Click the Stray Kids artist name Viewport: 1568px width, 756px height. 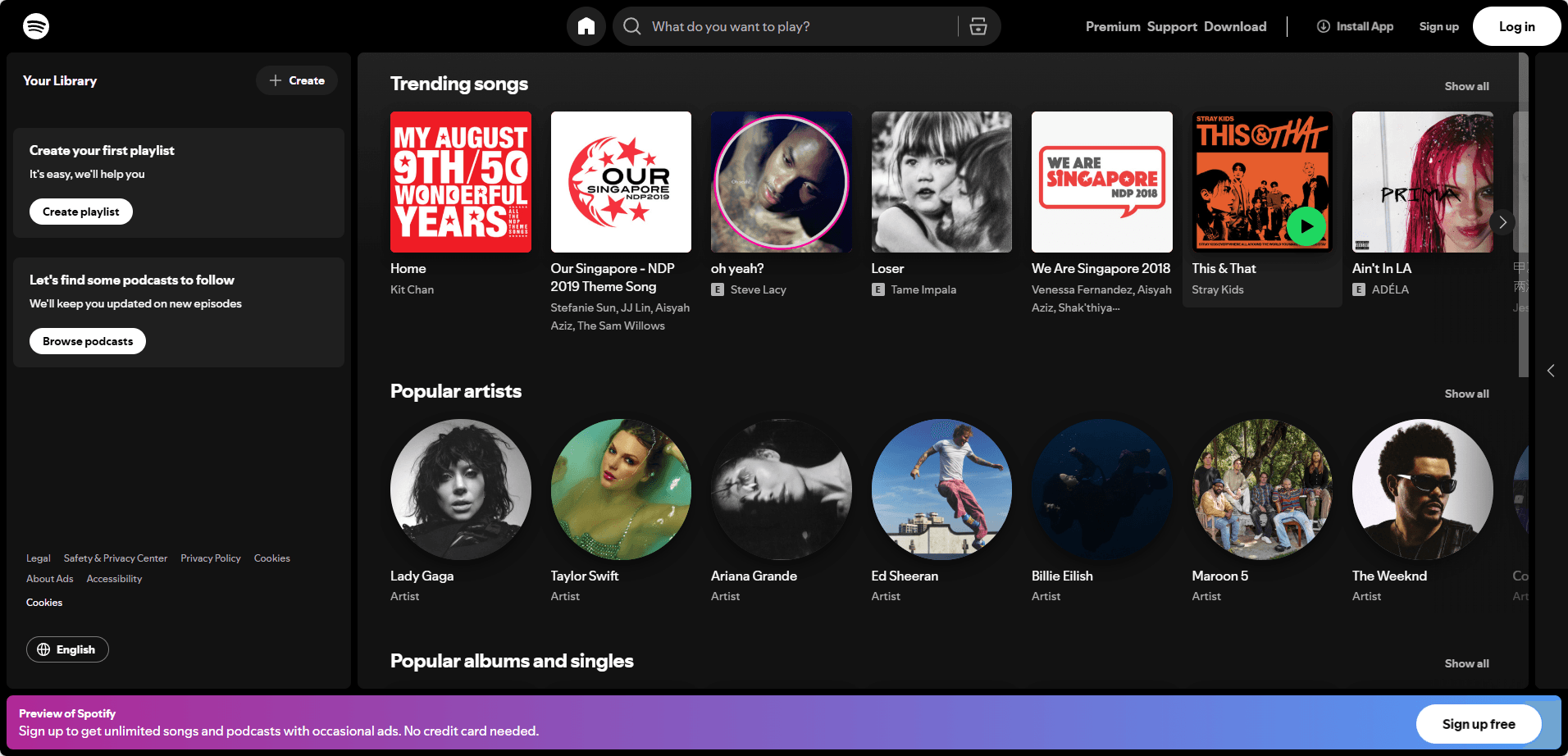coord(1218,289)
